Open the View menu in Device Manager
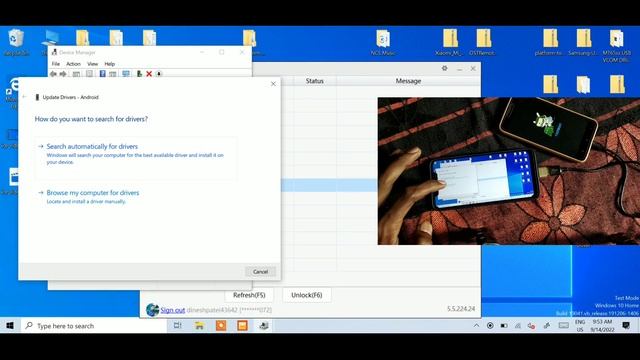 click(x=93, y=64)
